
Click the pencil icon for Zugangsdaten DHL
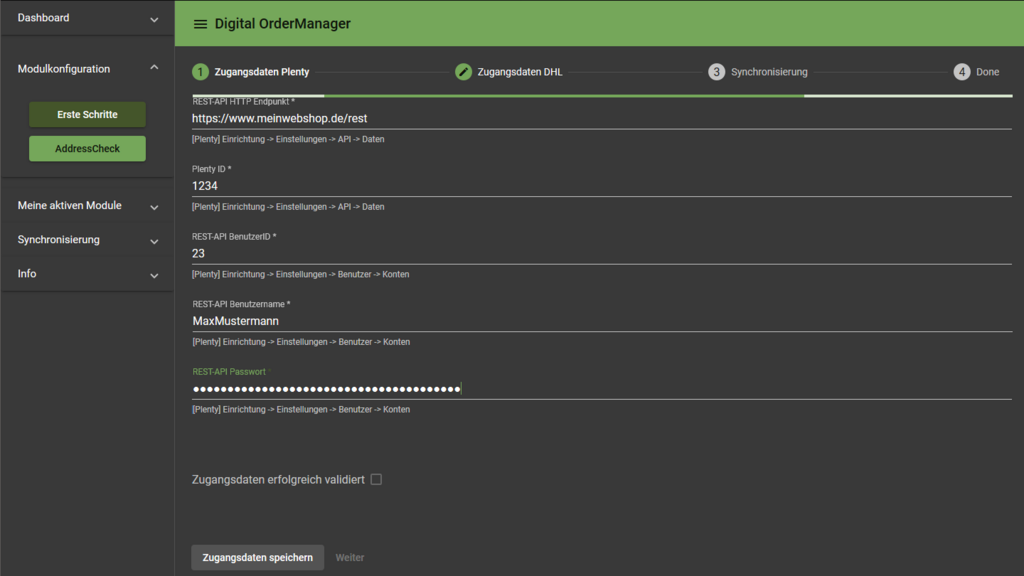[463, 72]
